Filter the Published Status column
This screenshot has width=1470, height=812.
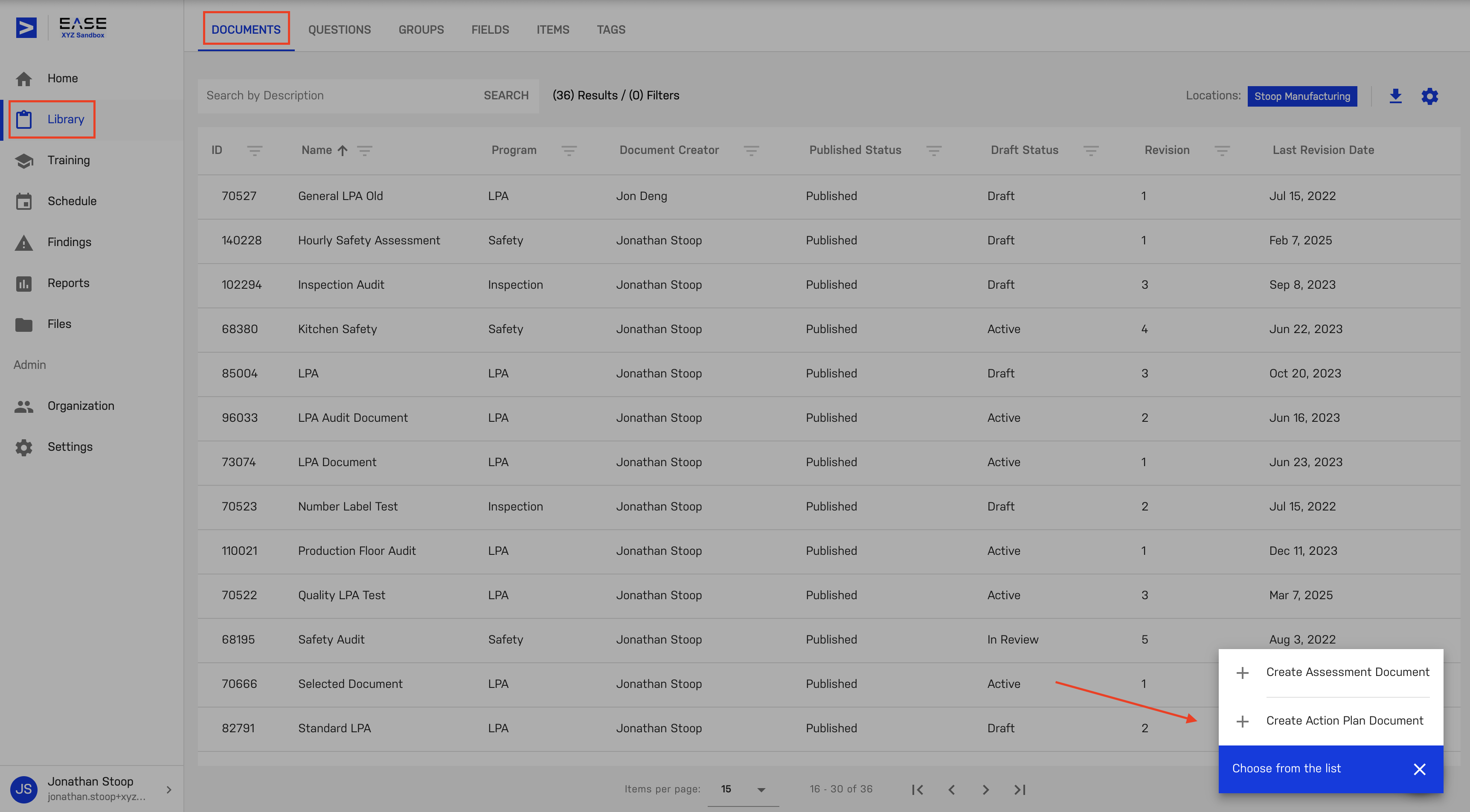click(x=934, y=151)
